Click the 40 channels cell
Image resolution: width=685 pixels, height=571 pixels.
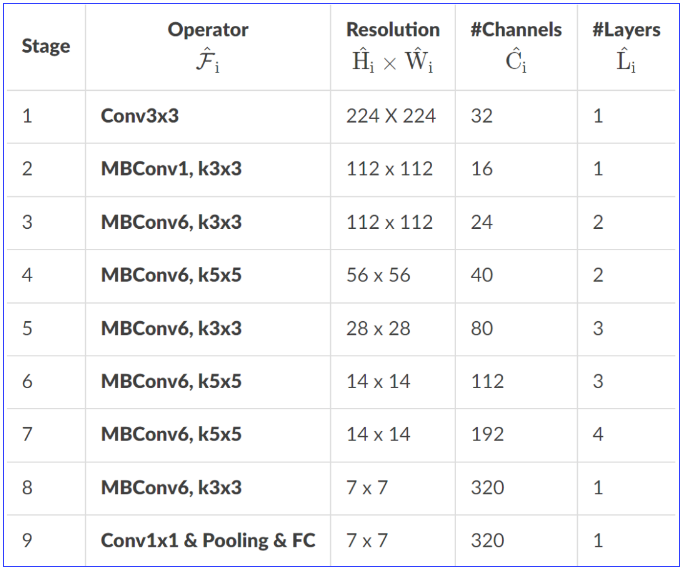pyautogui.click(x=481, y=275)
